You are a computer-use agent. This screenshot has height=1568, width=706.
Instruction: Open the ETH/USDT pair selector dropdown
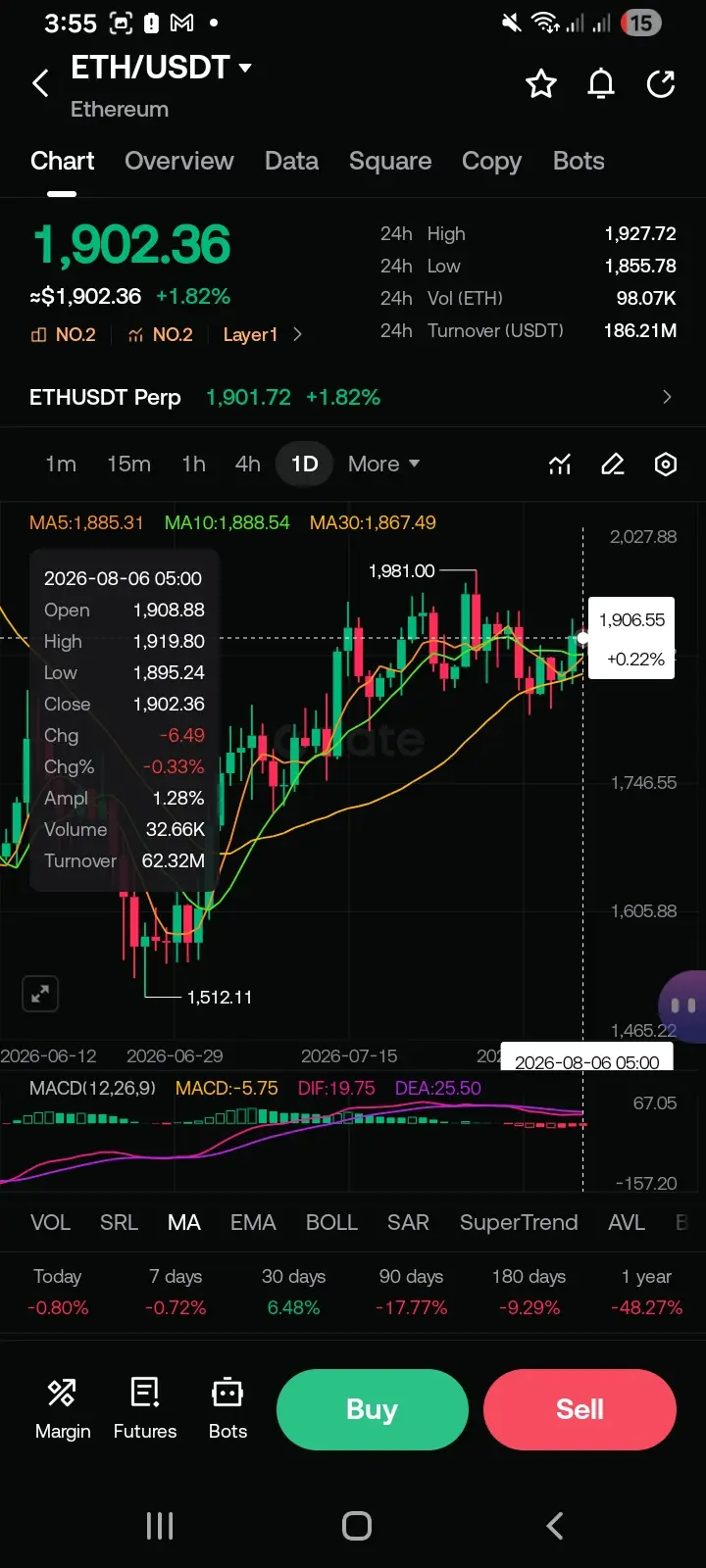[162, 67]
